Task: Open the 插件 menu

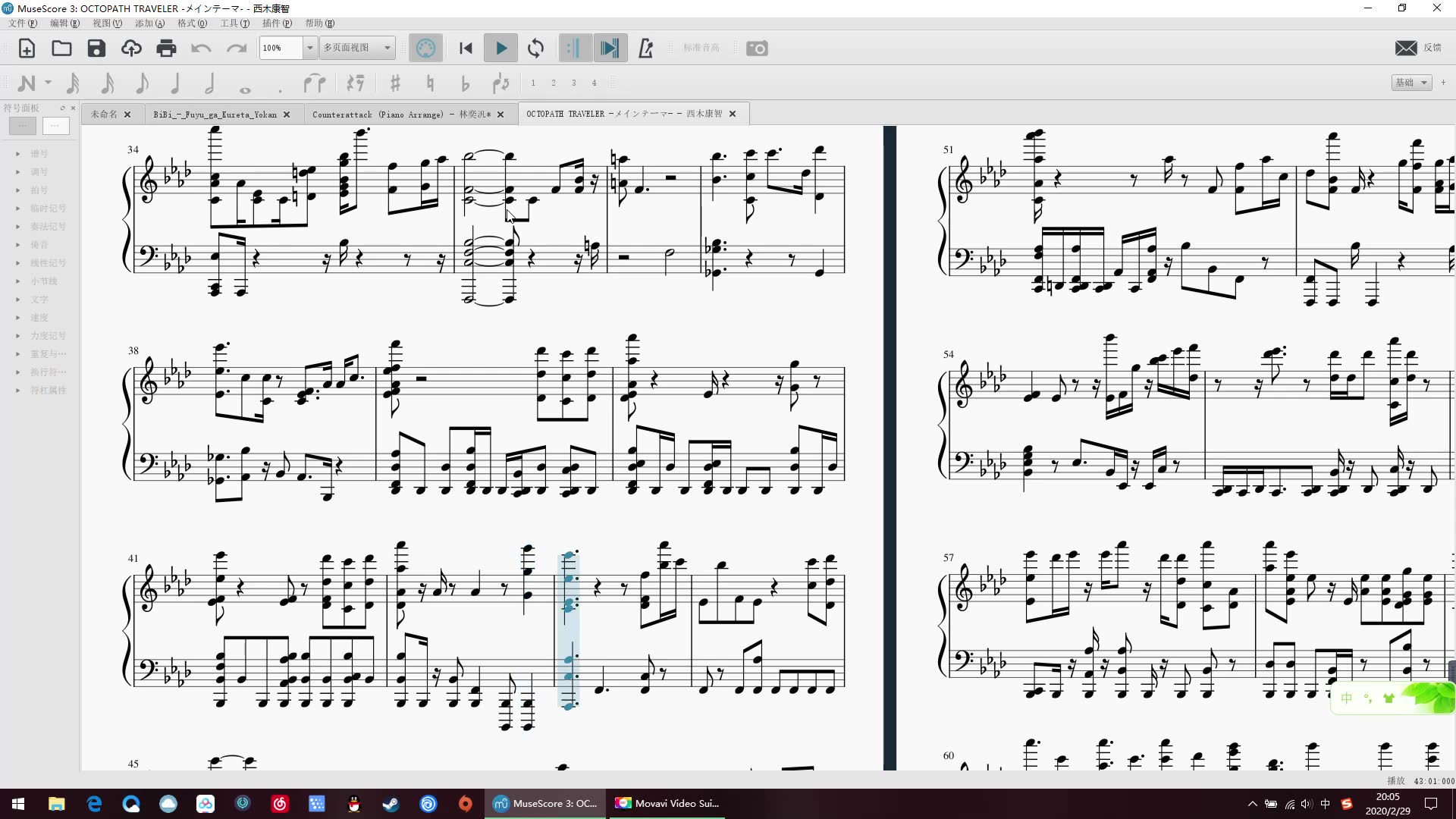Action: click(277, 24)
